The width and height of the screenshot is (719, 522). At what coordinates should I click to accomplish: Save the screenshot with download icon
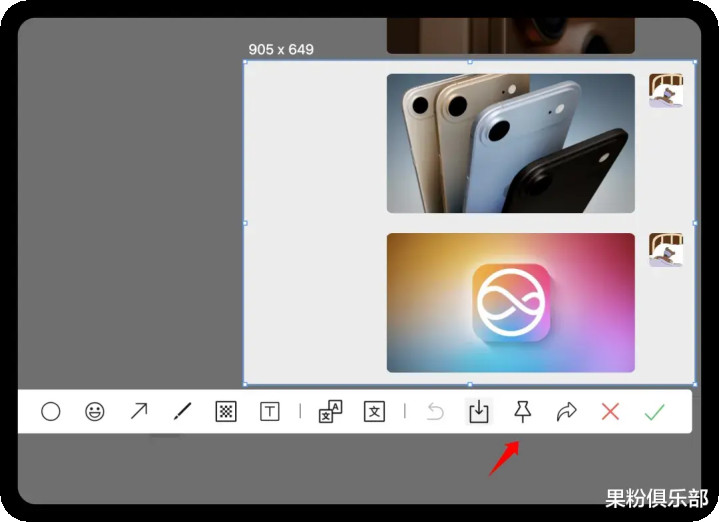479,411
